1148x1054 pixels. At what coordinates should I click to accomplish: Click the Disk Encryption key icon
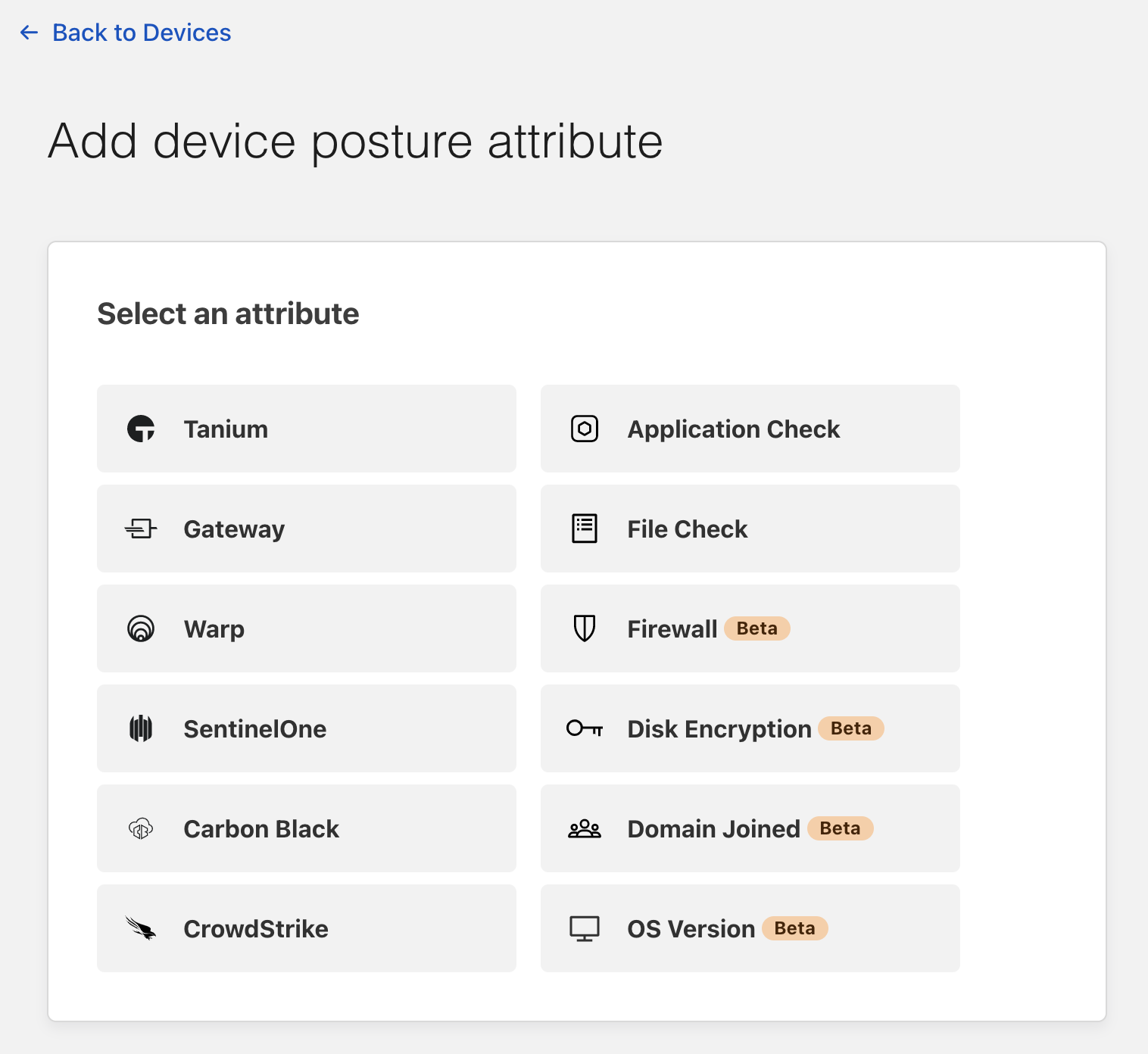click(585, 728)
